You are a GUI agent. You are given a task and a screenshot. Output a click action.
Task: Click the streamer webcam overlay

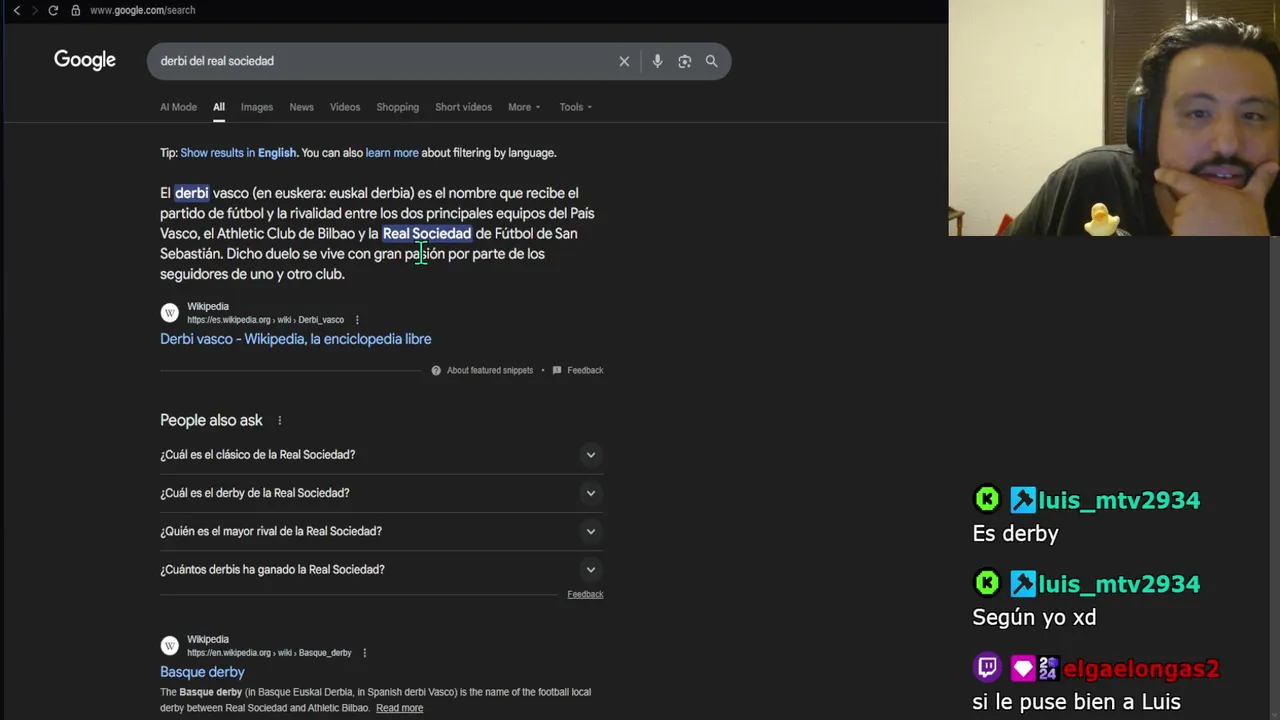coord(1114,118)
